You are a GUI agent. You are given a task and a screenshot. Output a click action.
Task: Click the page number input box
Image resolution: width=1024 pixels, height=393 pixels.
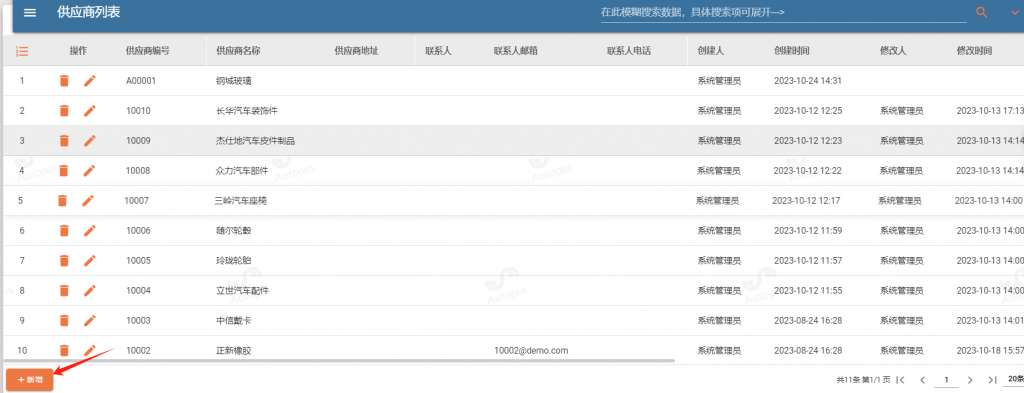click(946, 379)
